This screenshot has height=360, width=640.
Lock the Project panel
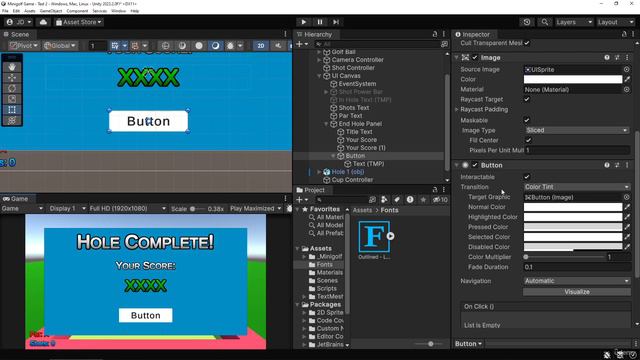pos(435,190)
